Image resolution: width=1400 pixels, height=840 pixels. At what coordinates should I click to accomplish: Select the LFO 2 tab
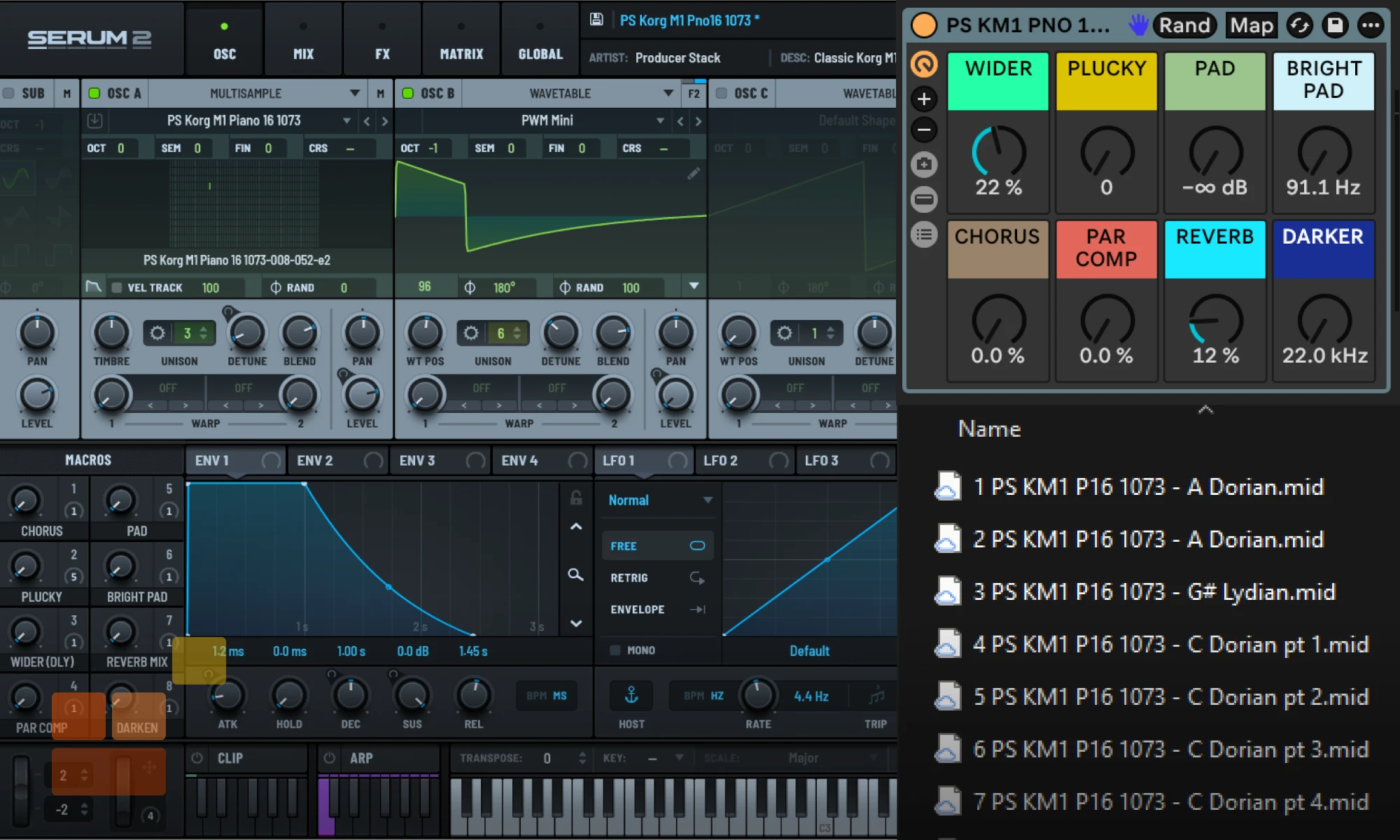(x=721, y=461)
